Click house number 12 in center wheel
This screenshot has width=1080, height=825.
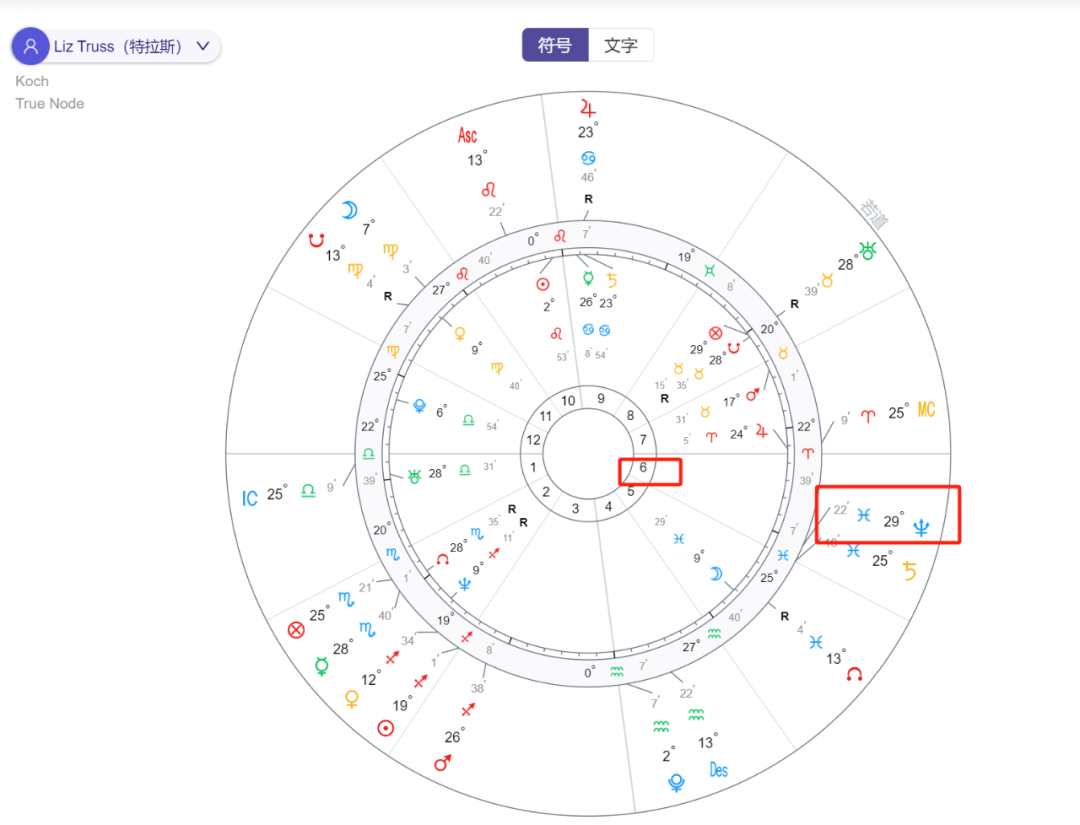tap(533, 439)
